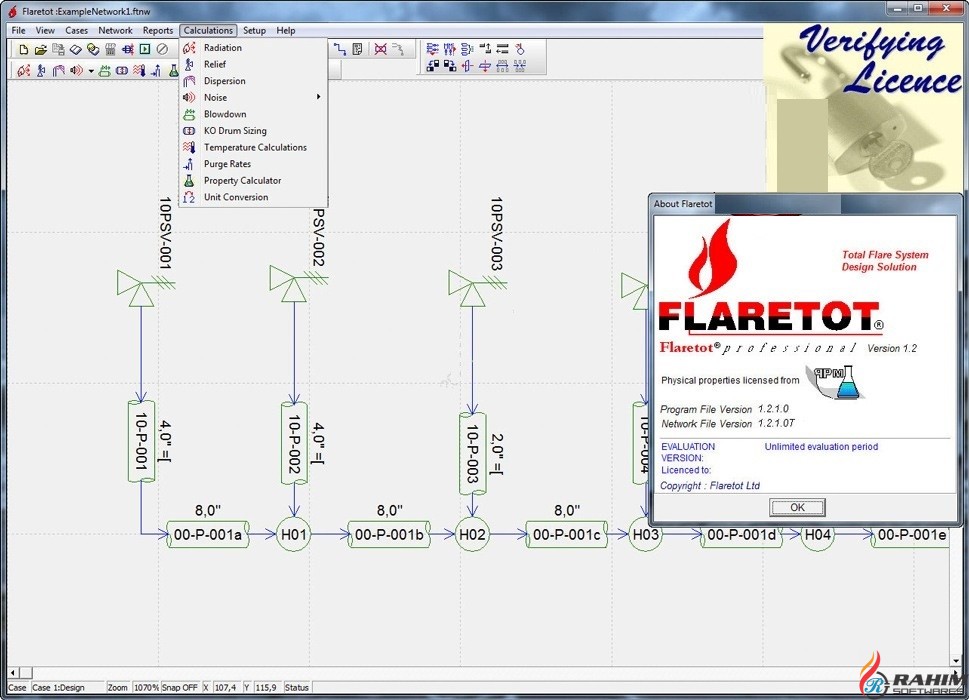Select pipe 00-P-001b on the canvas
This screenshot has width=969, height=700.
[x=389, y=534]
